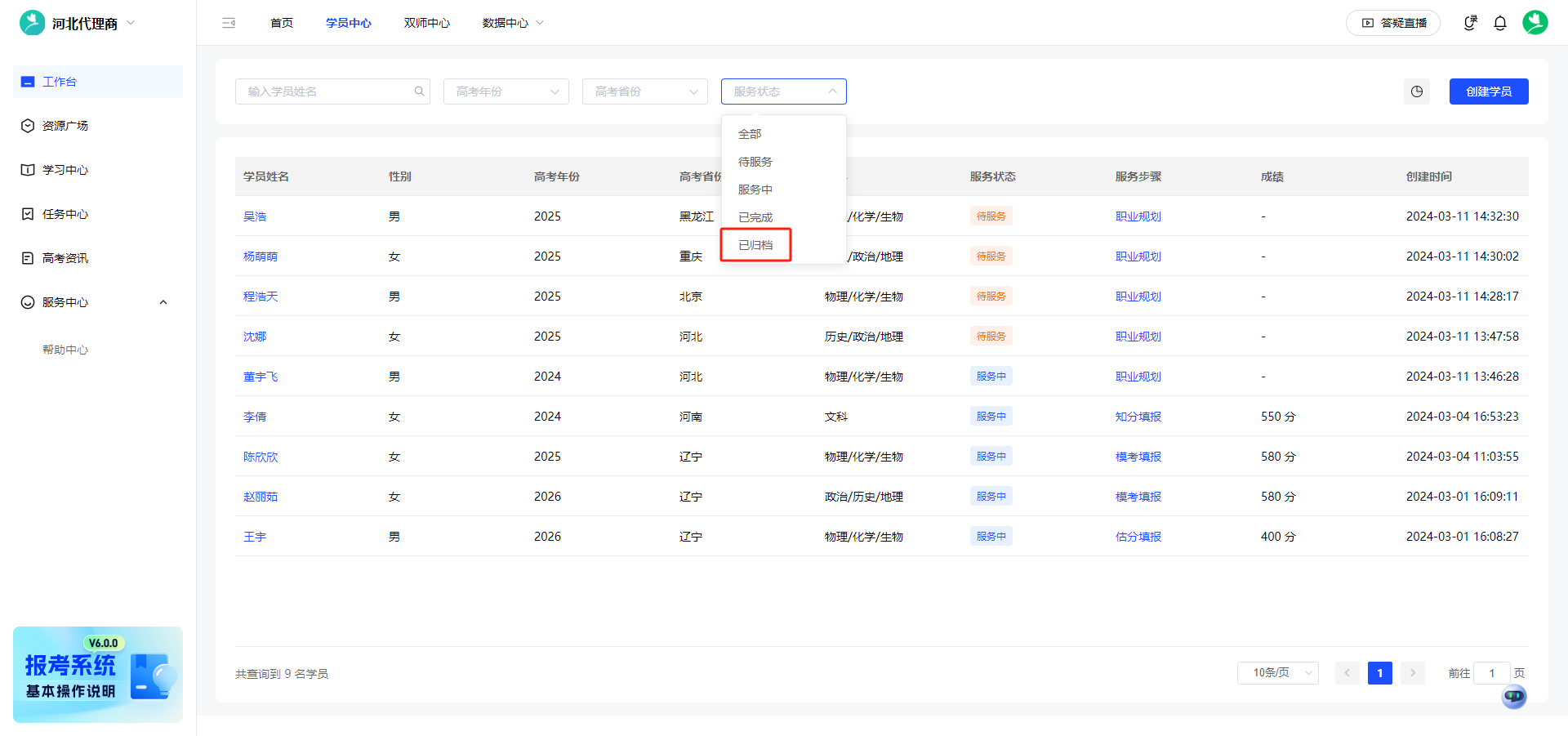The width and height of the screenshot is (1568, 736).
Task: Select 已归档 from the status dropdown
Action: point(755,245)
